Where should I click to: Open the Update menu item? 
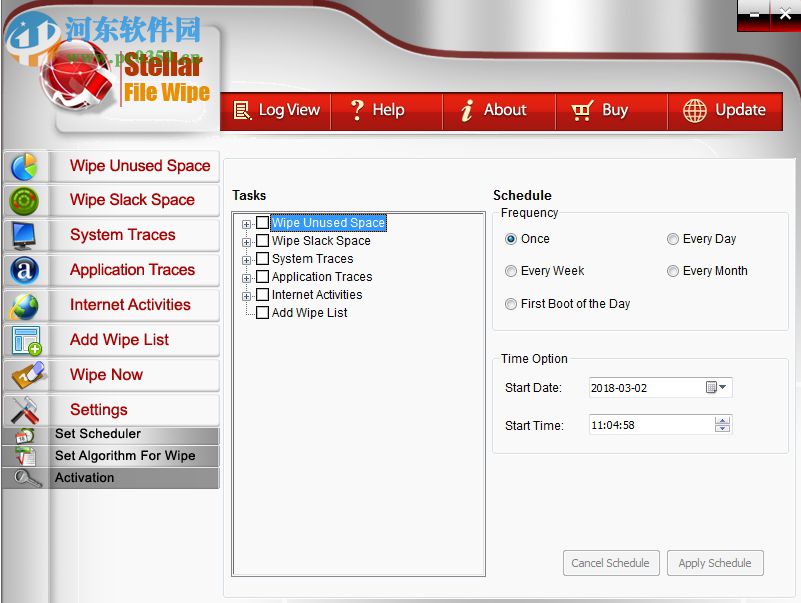point(725,110)
